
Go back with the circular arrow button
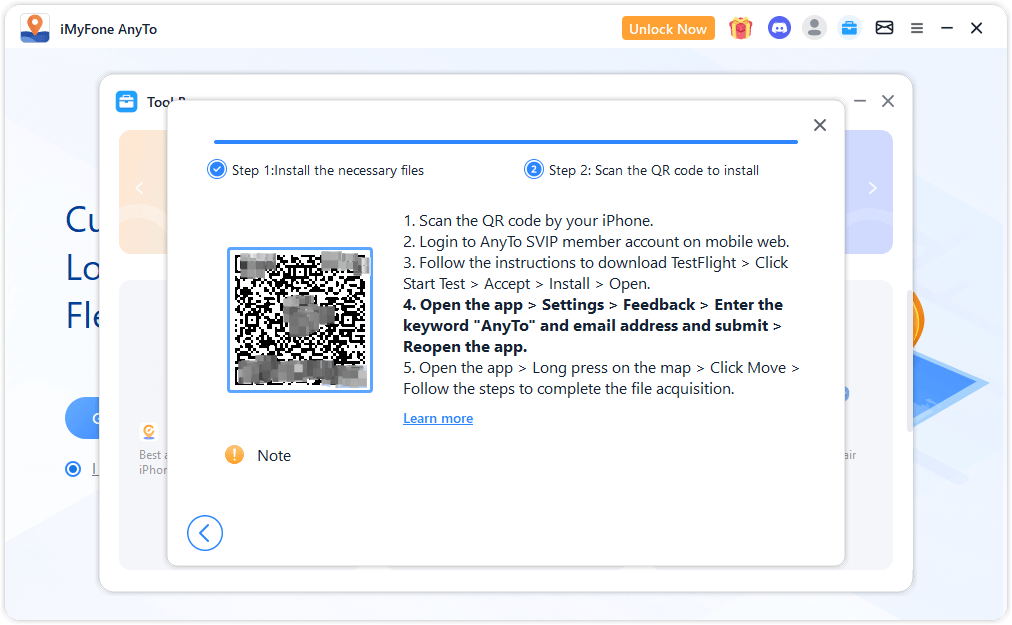click(205, 533)
